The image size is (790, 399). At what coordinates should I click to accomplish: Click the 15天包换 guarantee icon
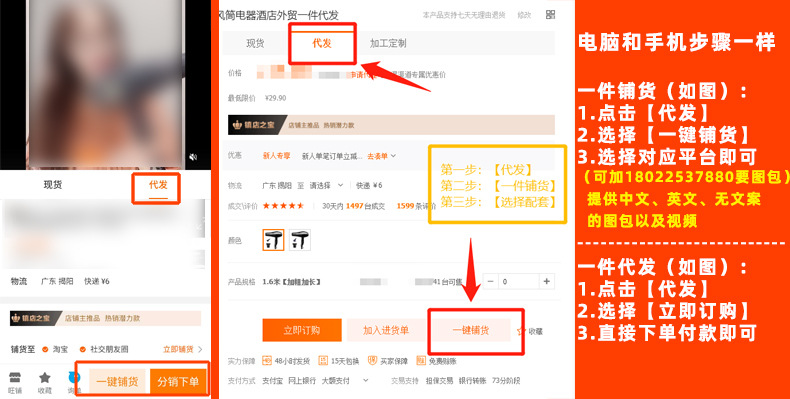point(323,361)
